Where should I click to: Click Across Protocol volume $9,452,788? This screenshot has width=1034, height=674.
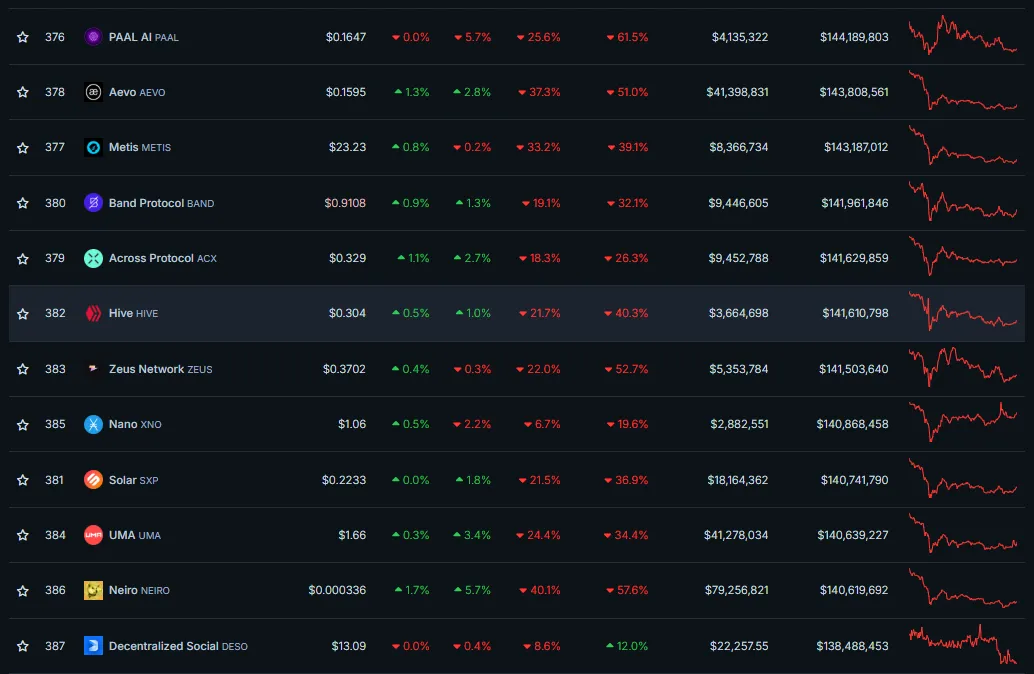[x=739, y=259]
